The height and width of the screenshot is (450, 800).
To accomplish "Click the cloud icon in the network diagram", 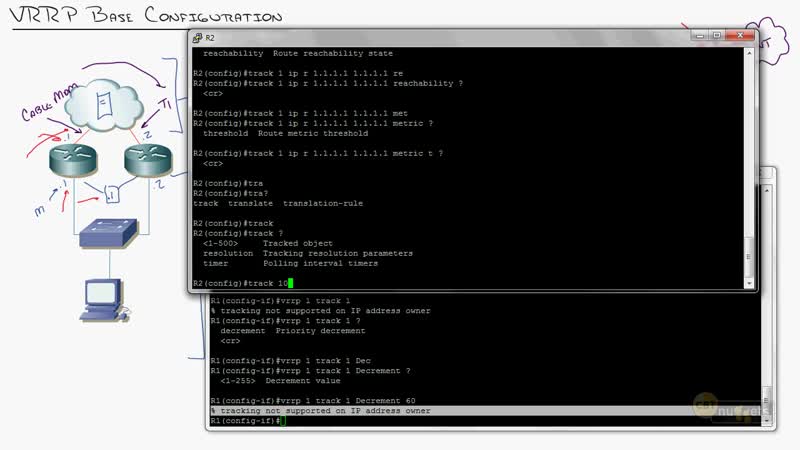I will (x=104, y=106).
